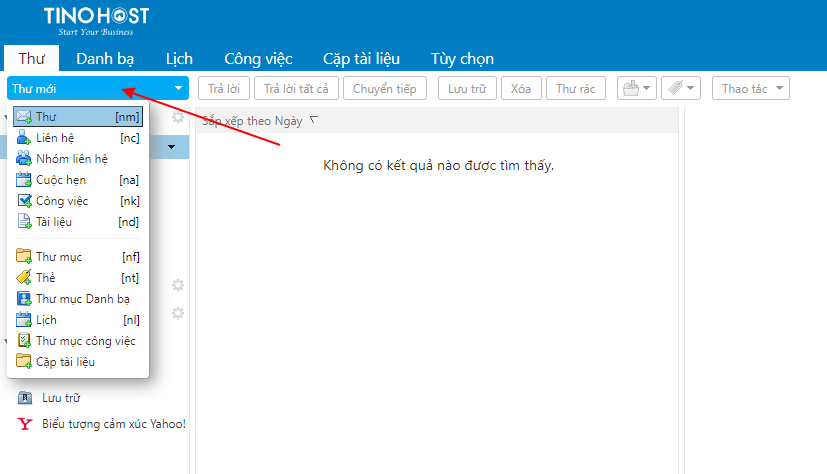Screen dimensions: 827x474
Task: Click the Thư mục Danh bạ icon
Action: point(24,299)
